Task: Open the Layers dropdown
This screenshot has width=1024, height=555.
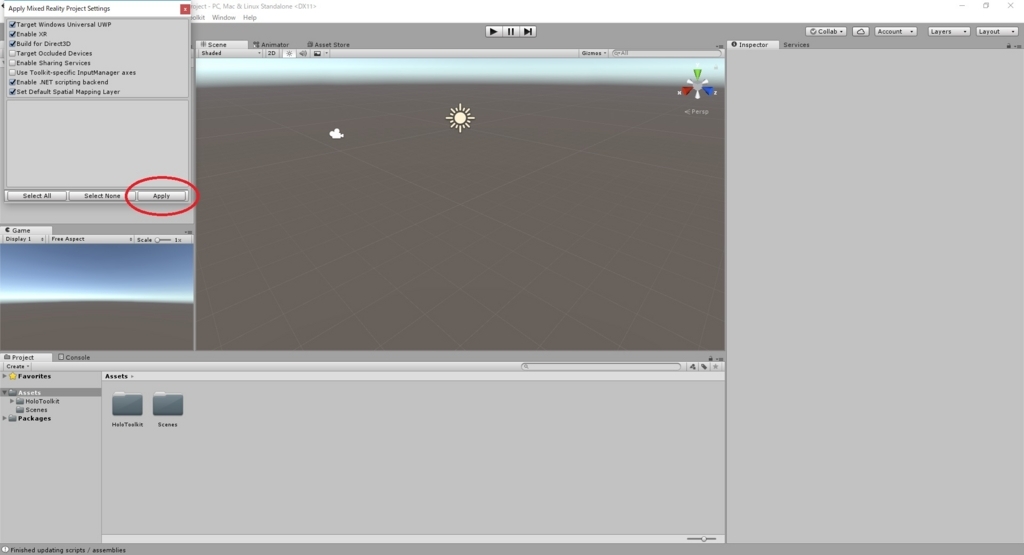Action: [948, 31]
